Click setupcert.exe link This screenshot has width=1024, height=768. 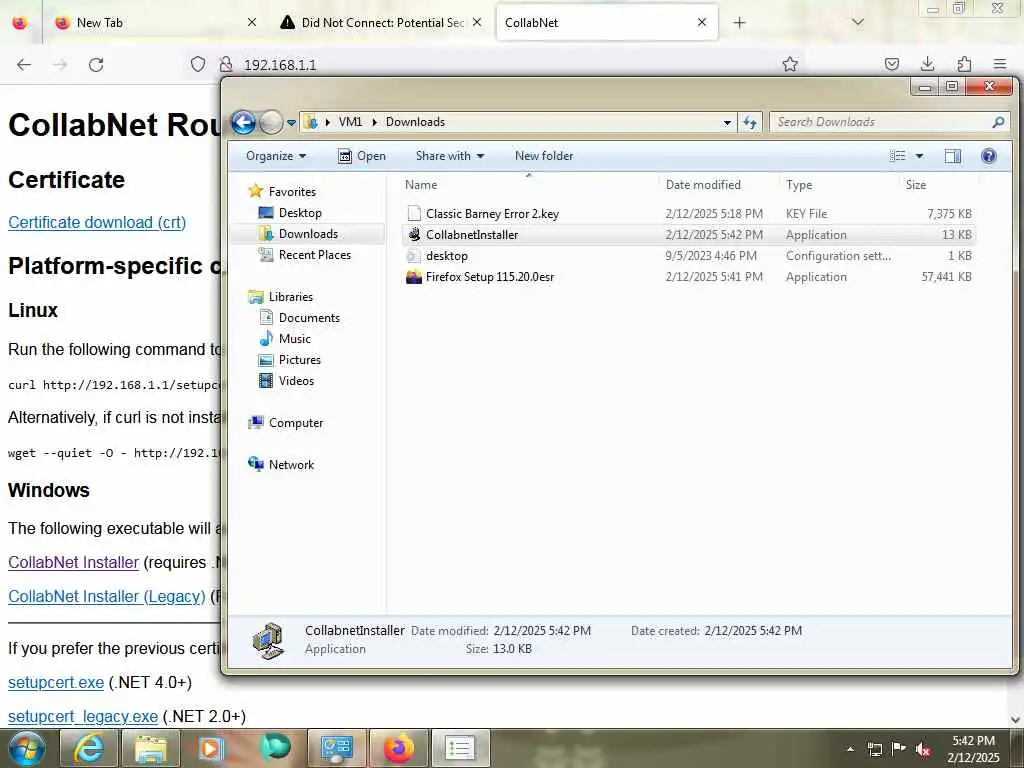click(56, 682)
